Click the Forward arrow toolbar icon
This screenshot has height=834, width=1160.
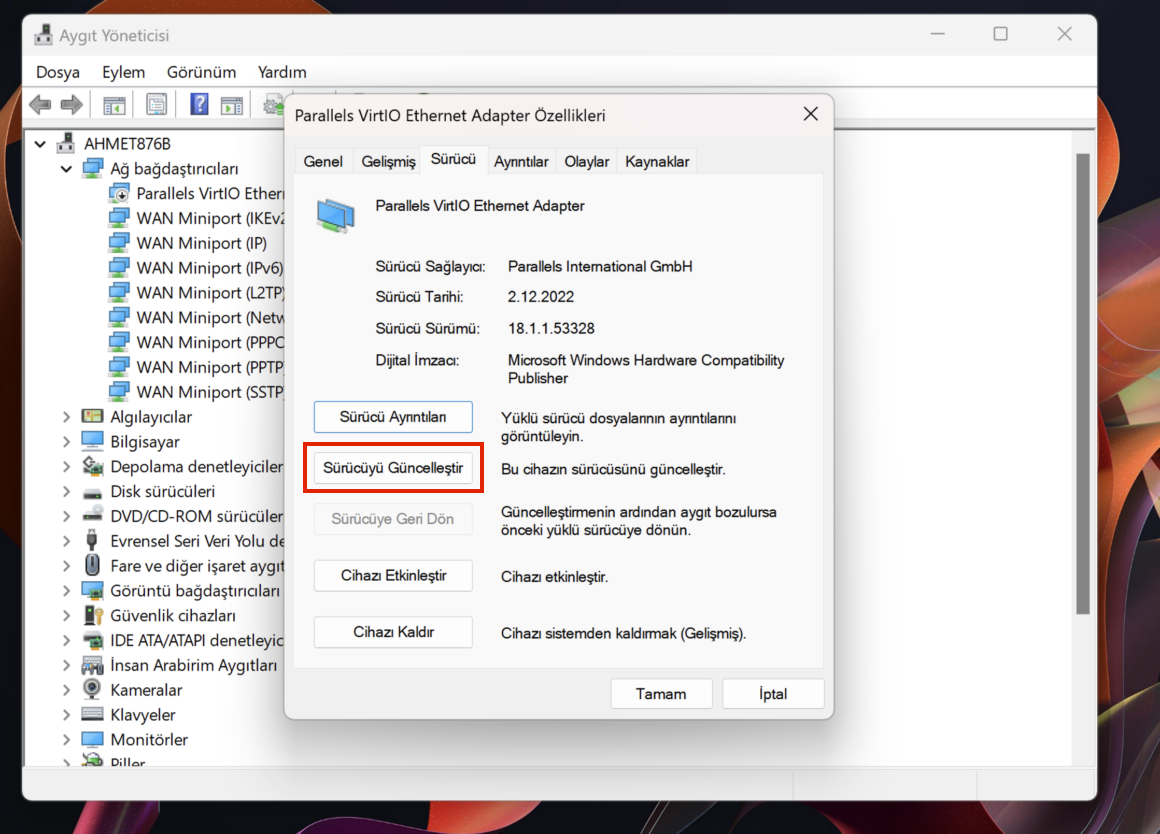(x=72, y=104)
